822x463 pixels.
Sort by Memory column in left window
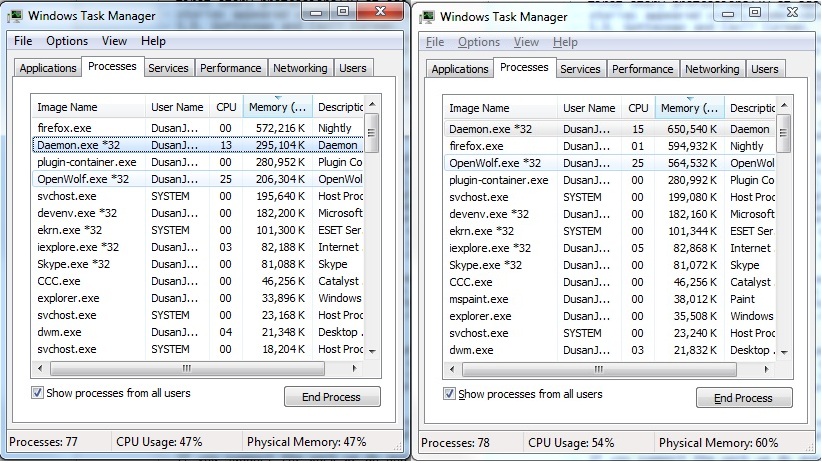(277, 107)
